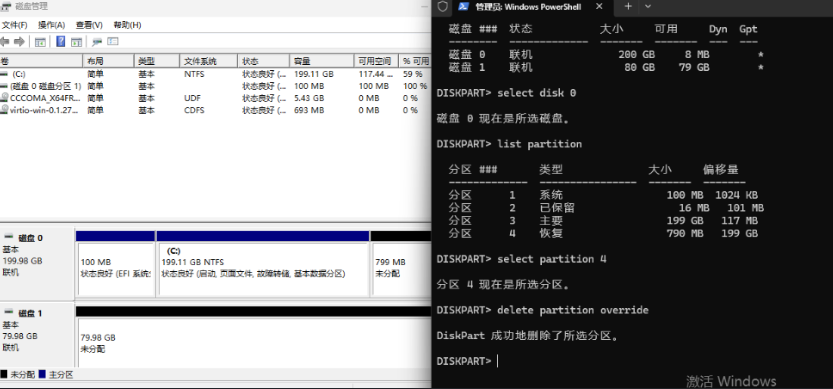
Task: Select the (磁盘 0 磁盘分区 1) volume row
Action: [x=46, y=86]
